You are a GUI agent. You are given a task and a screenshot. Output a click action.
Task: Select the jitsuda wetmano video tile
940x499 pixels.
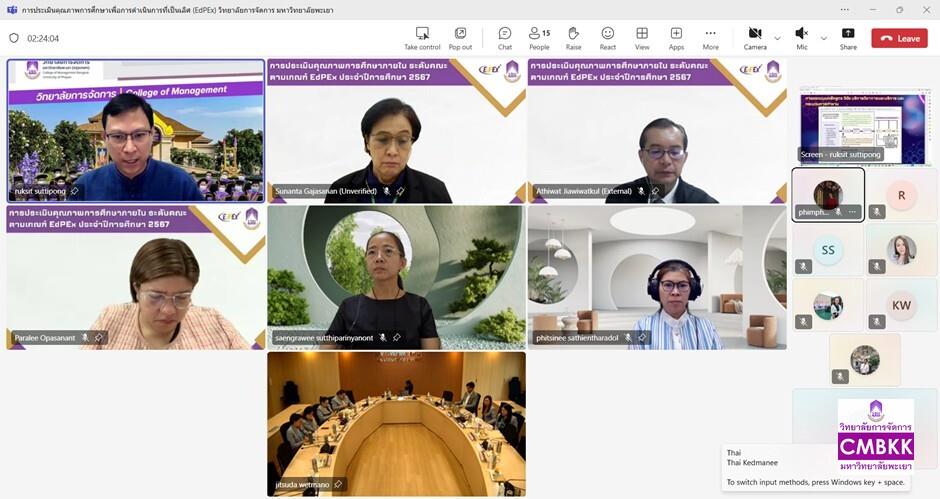396,423
